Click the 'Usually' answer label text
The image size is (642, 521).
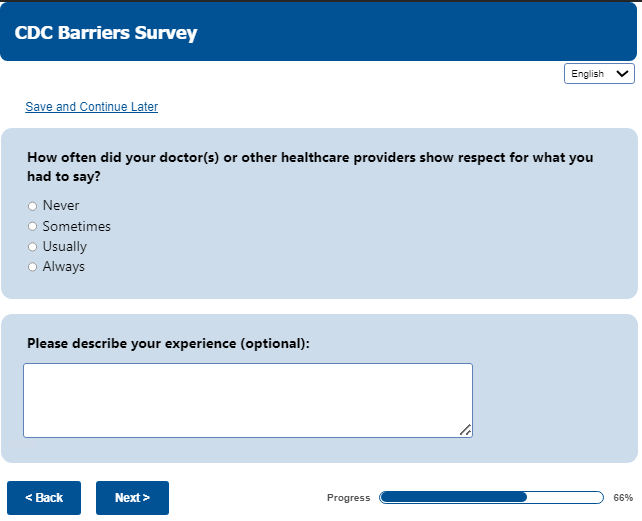click(65, 247)
